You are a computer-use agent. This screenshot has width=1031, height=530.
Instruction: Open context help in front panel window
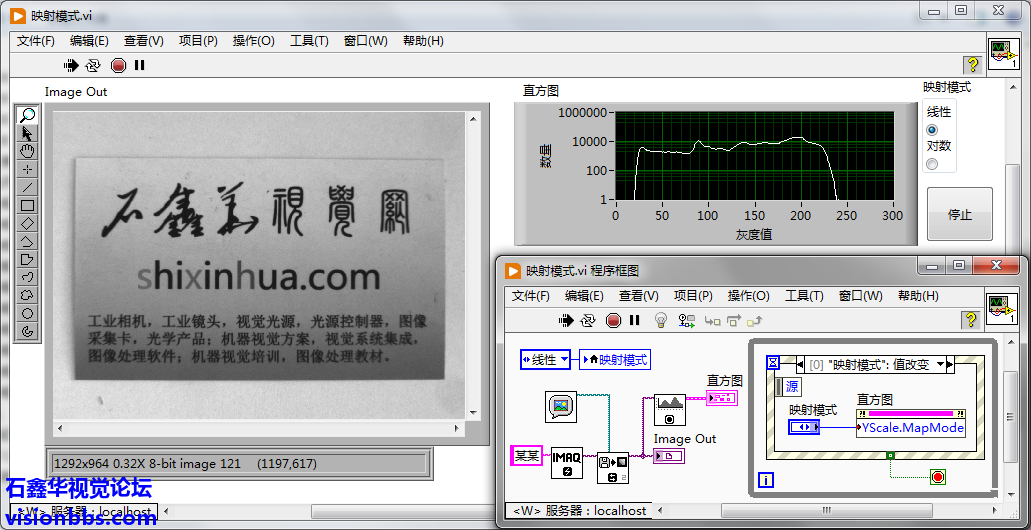click(x=972, y=64)
